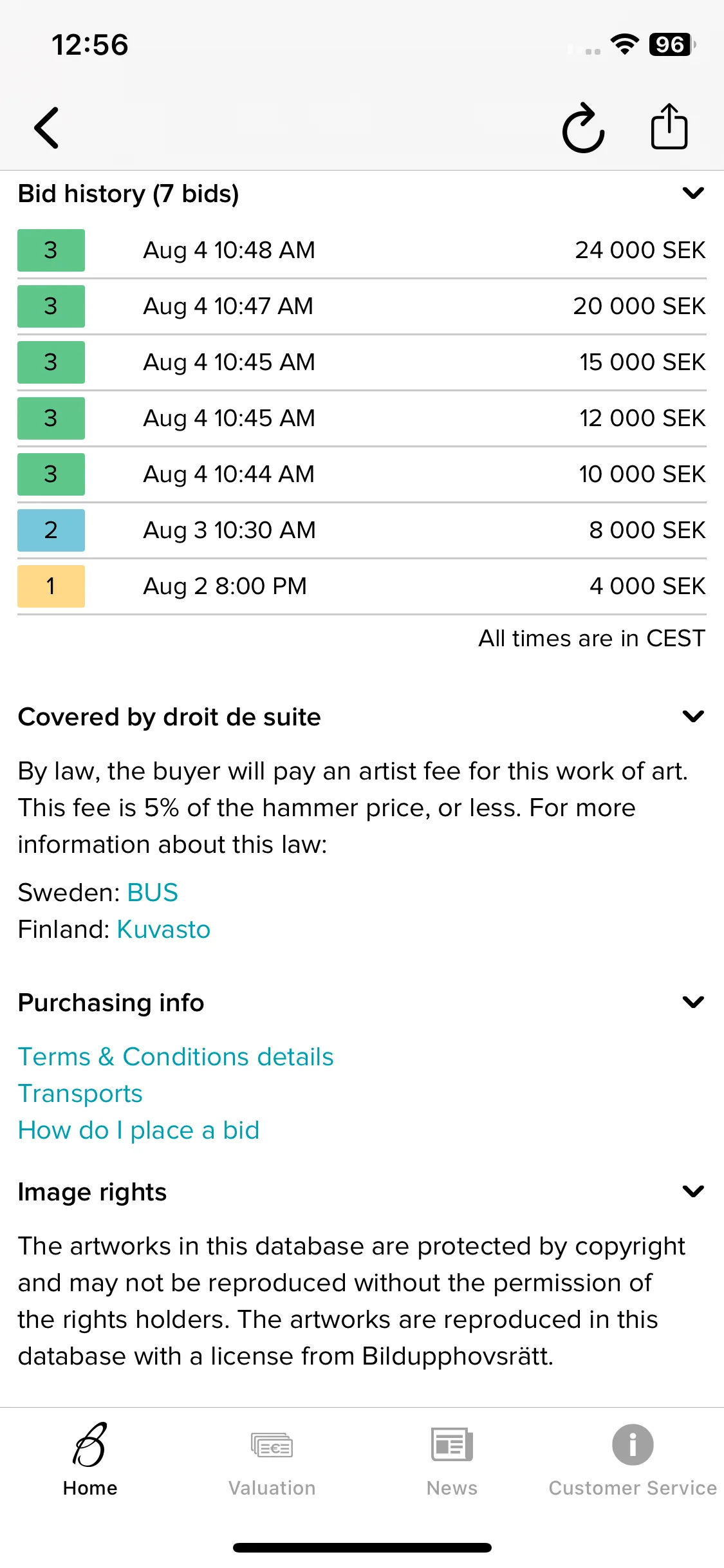724x1568 pixels.
Task: Open the Kuvasto link for Finland
Action: pyautogui.click(x=163, y=929)
